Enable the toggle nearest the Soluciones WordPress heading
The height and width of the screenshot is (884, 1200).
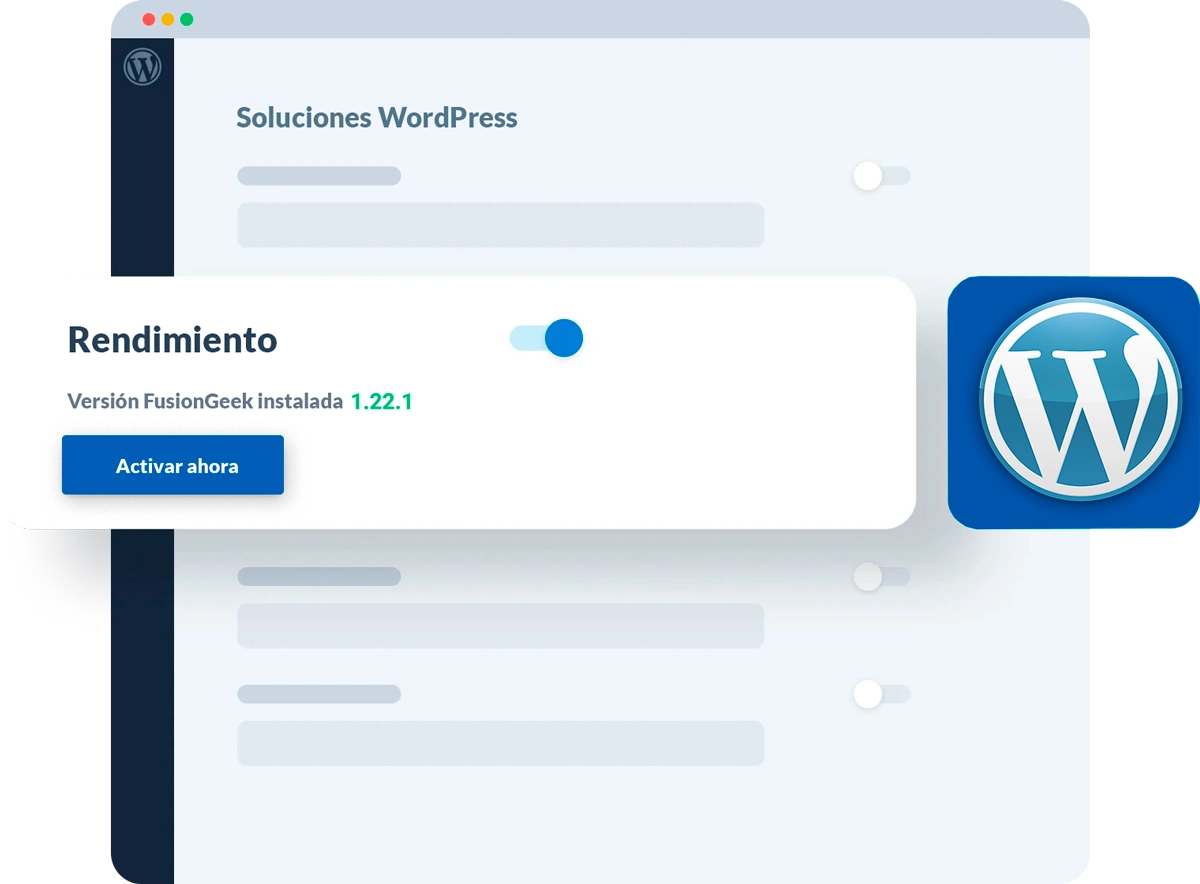click(x=880, y=176)
